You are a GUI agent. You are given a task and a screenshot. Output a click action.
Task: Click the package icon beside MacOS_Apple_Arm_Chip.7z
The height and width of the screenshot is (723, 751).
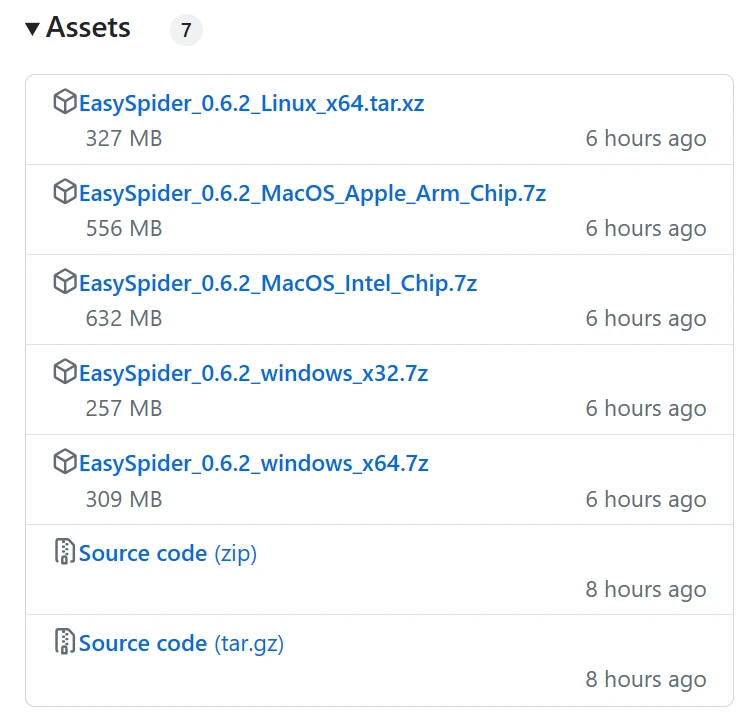(x=65, y=192)
